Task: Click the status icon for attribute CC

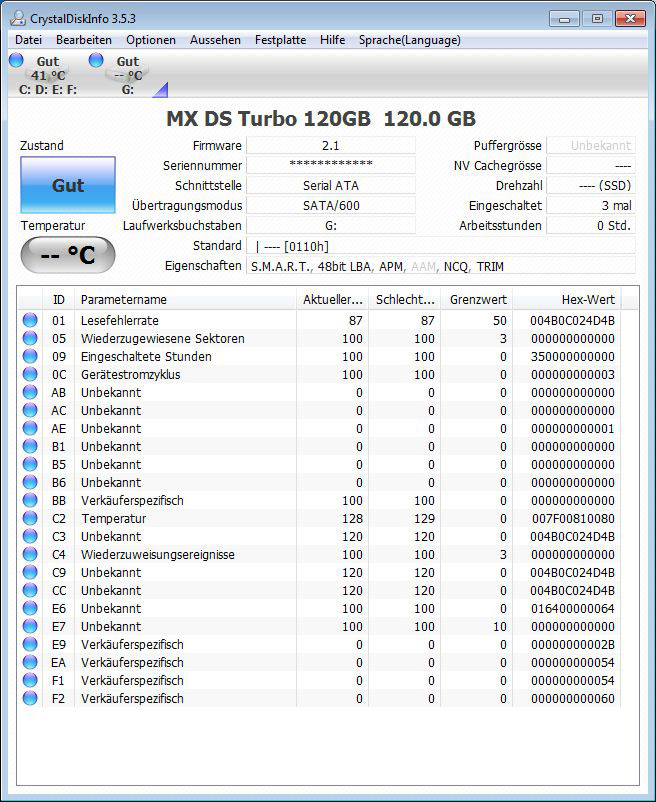Action: [x=30, y=590]
